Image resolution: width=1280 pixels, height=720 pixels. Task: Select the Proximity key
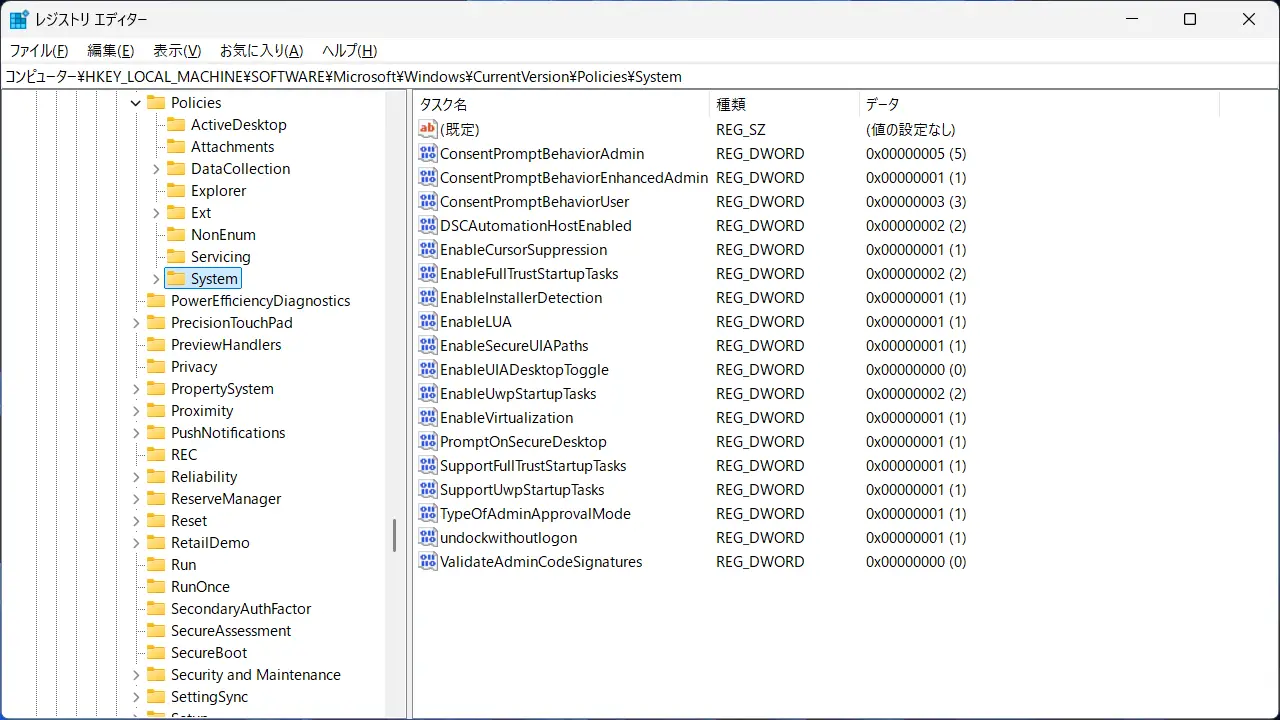[x=202, y=411]
